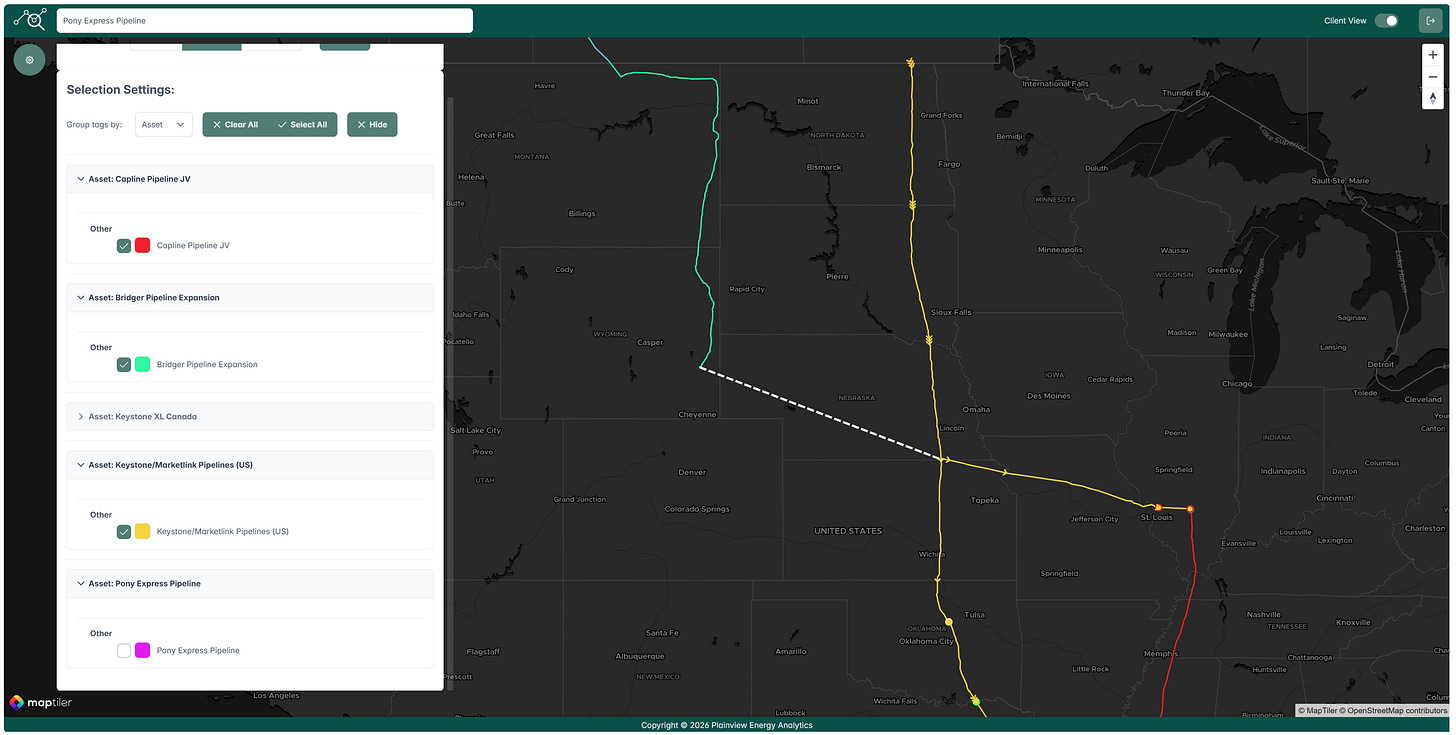Click the "Oklahoma City" label on map
The height and width of the screenshot is (735, 1456).
(x=926, y=641)
